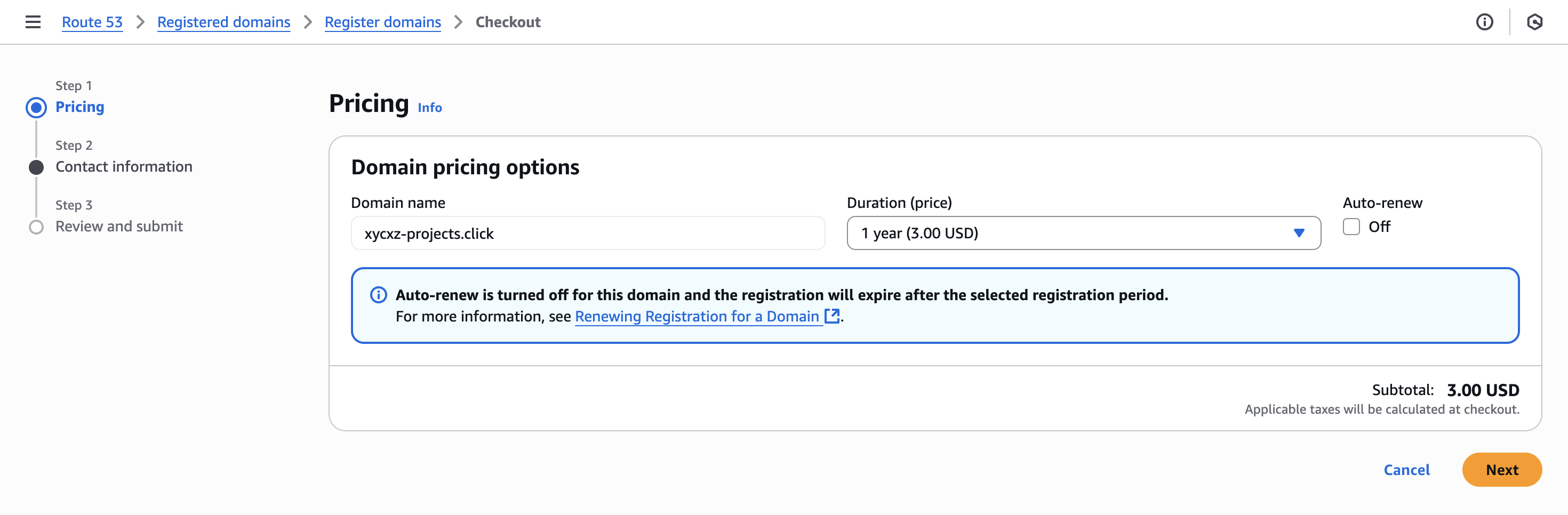Open the hamburger navigation menu
Viewport: 1568px width, 515px height.
click(x=32, y=22)
